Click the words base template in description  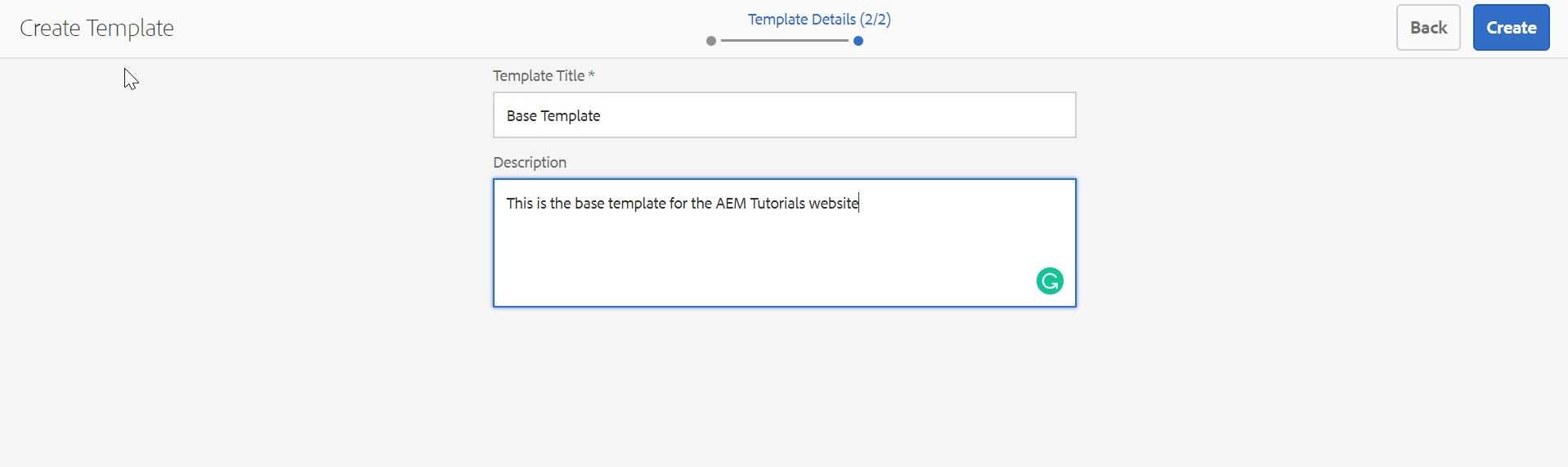click(620, 203)
